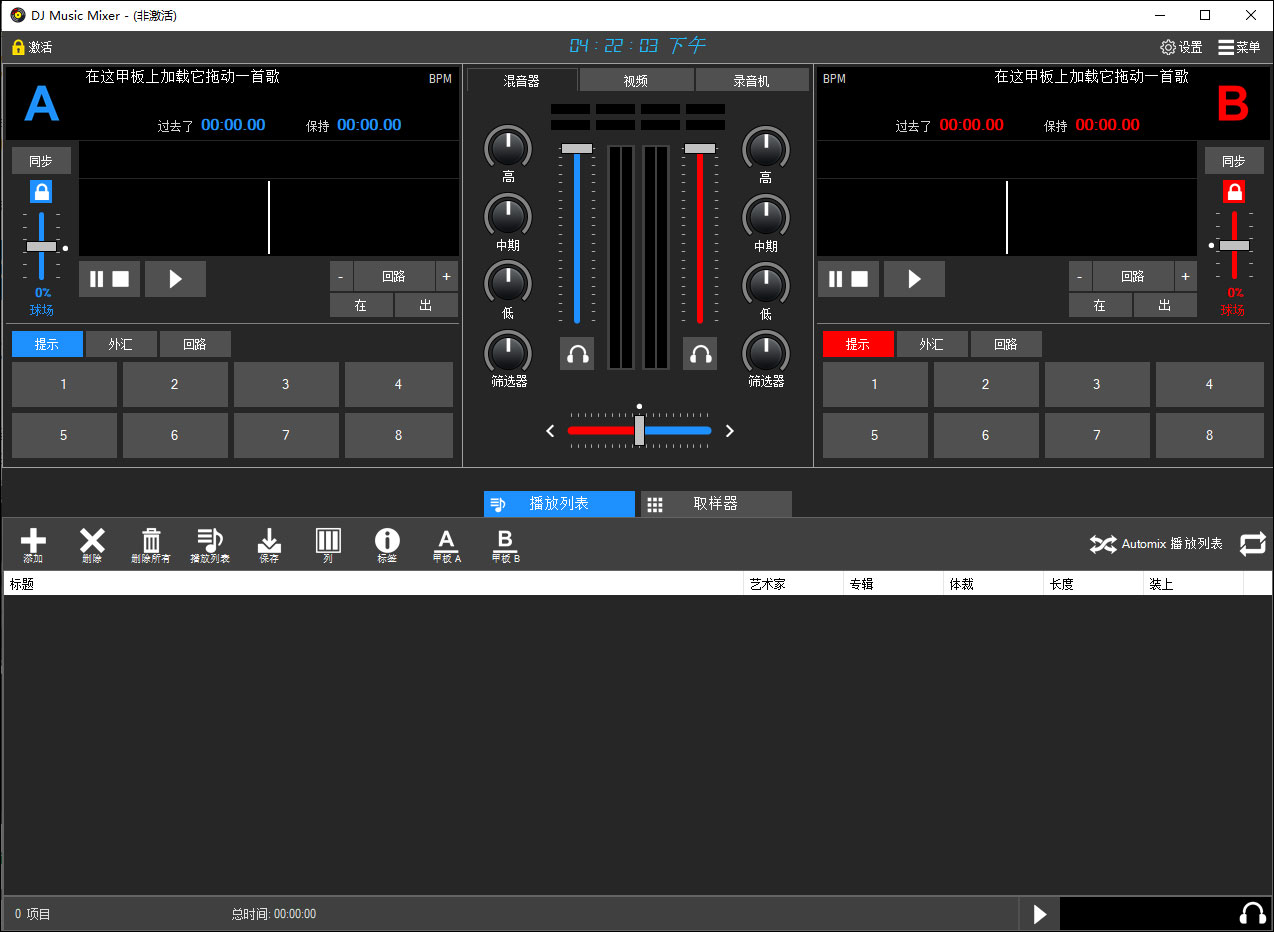The image size is (1274, 932).
Task: Click the blue volume fader of deck A
Action: tap(576, 149)
